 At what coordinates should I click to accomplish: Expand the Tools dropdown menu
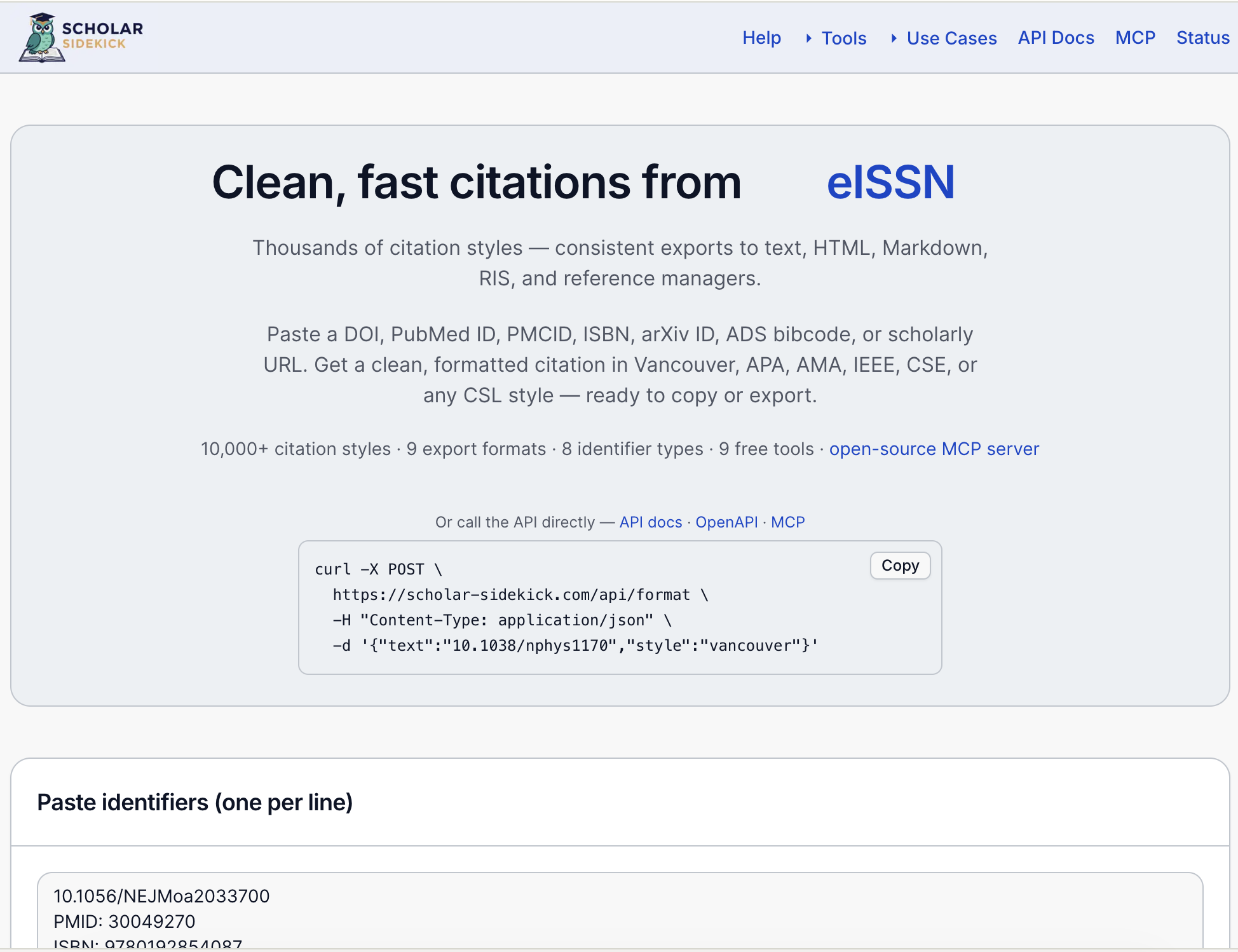coord(836,38)
